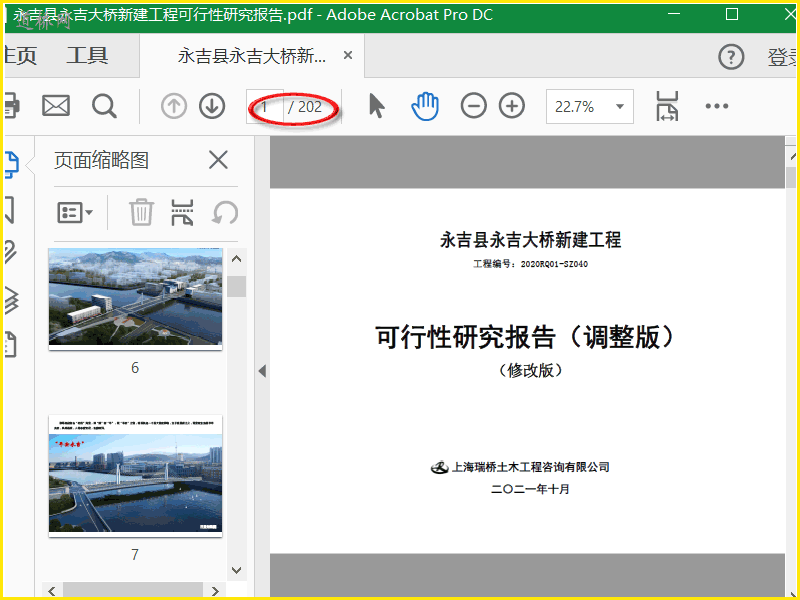Open page thumbnails sidebar icon

coord(11,165)
